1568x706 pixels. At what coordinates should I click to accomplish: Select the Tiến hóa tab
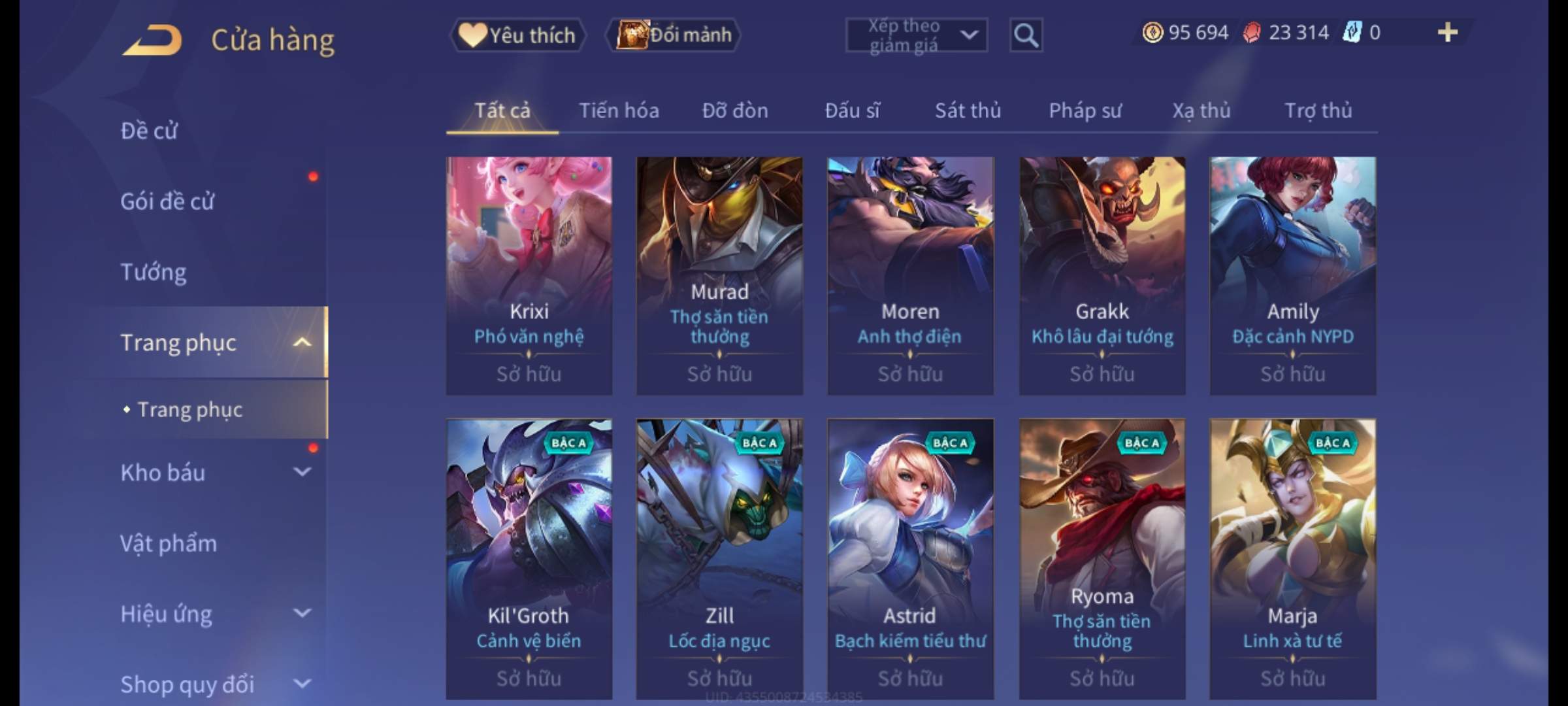pyautogui.click(x=619, y=110)
